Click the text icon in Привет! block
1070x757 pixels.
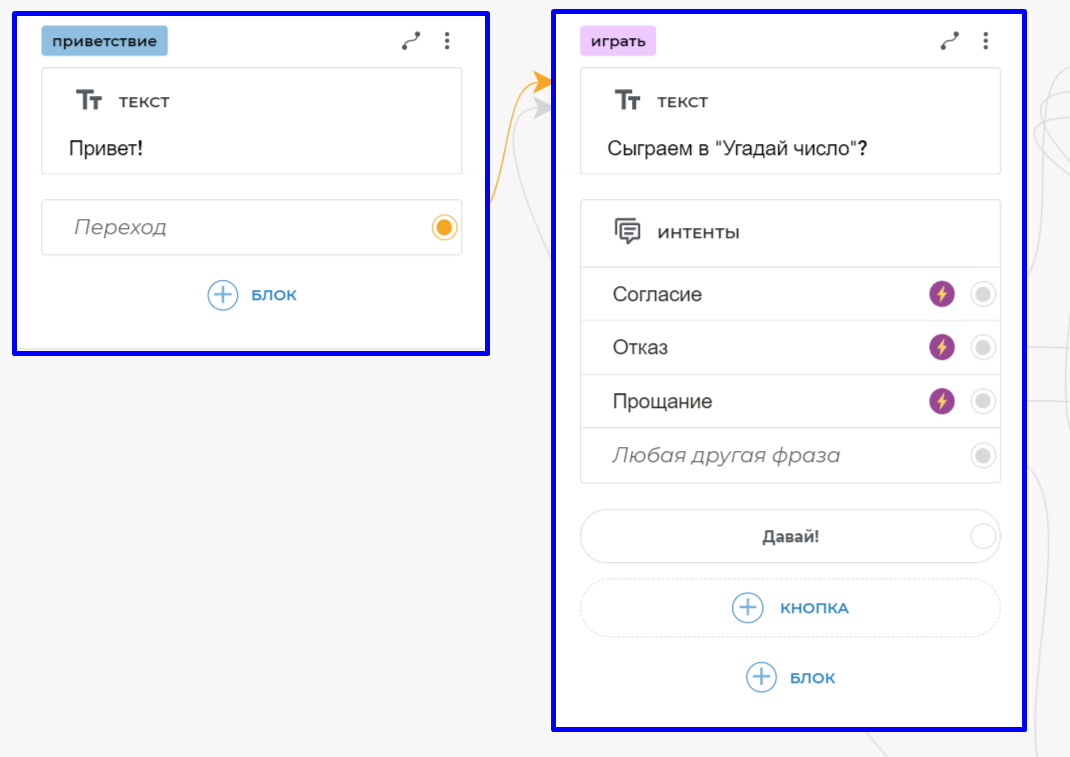(x=90, y=101)
